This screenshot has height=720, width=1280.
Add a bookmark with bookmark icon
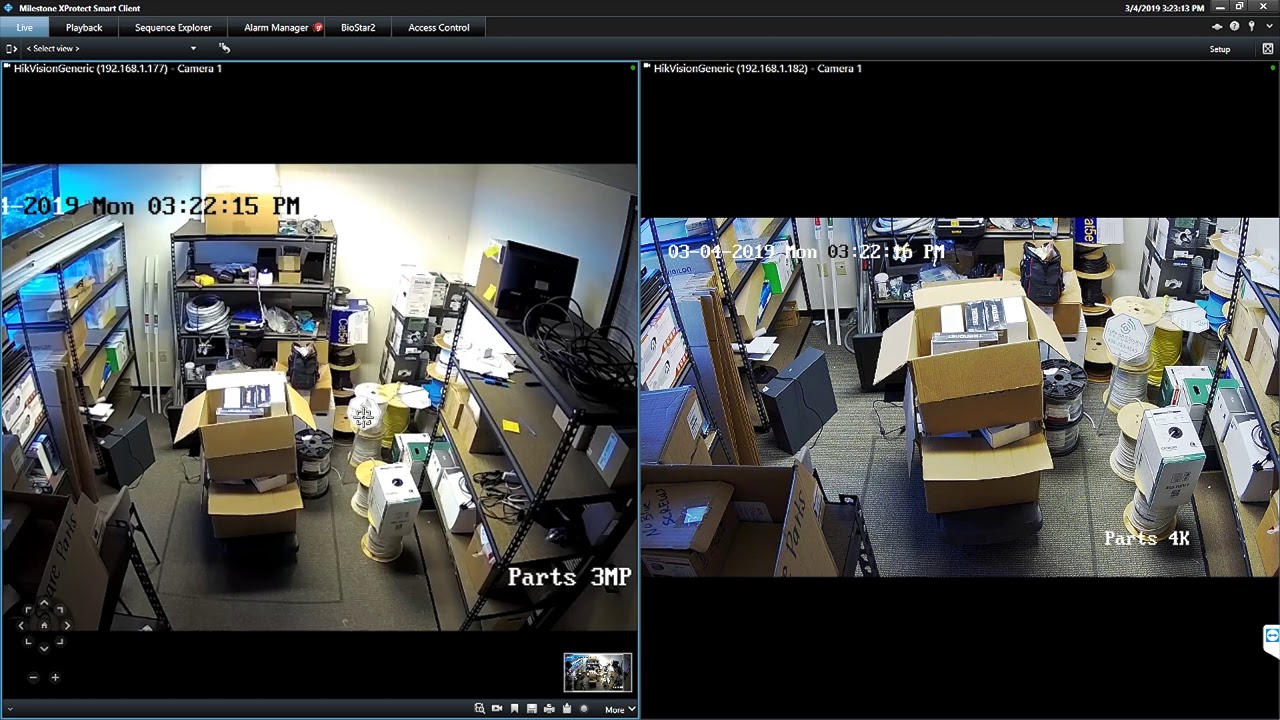pyautogui.click(x=514, y=709)
